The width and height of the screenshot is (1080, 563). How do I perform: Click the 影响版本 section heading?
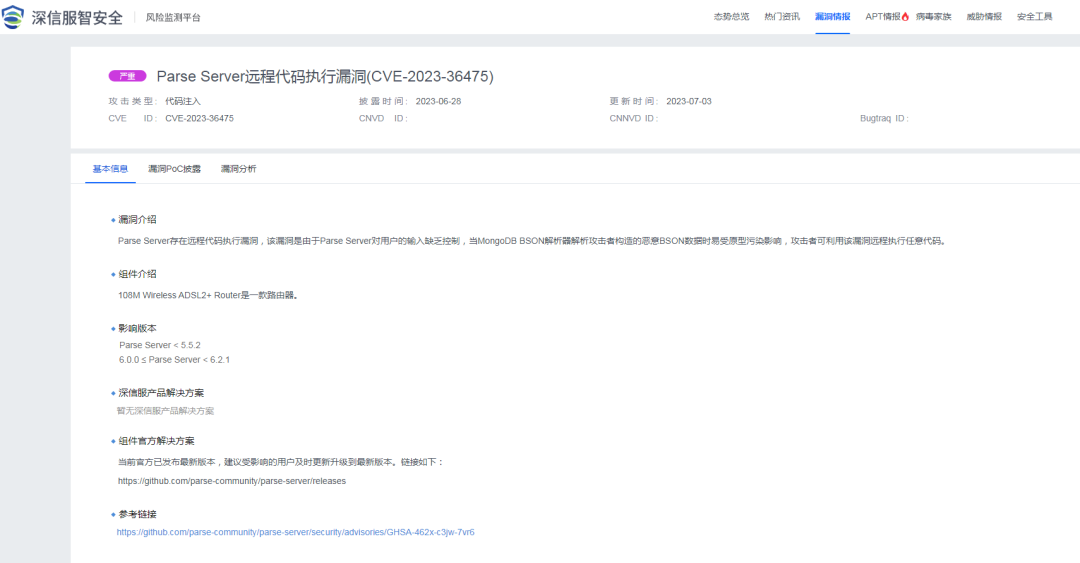pyautogui.click(x=137, y=329)
